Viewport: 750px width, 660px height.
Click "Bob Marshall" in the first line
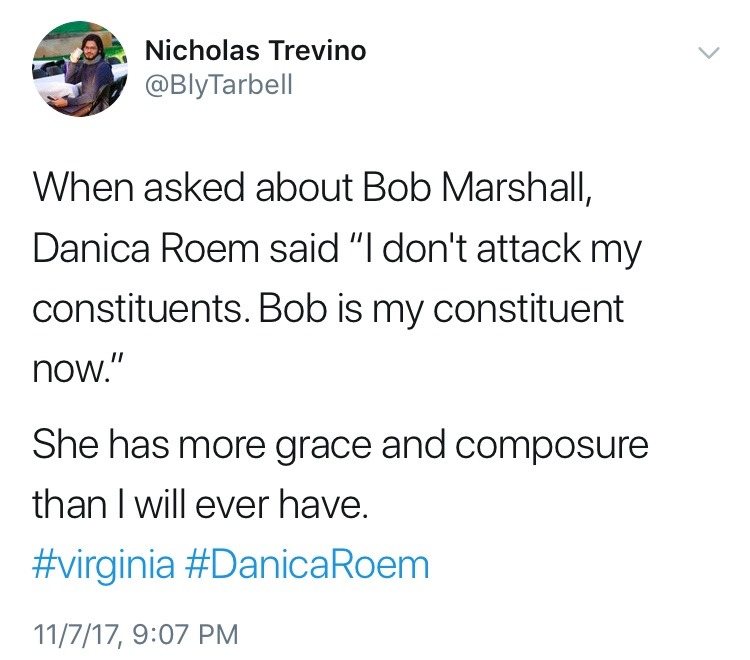click(485, 188)
